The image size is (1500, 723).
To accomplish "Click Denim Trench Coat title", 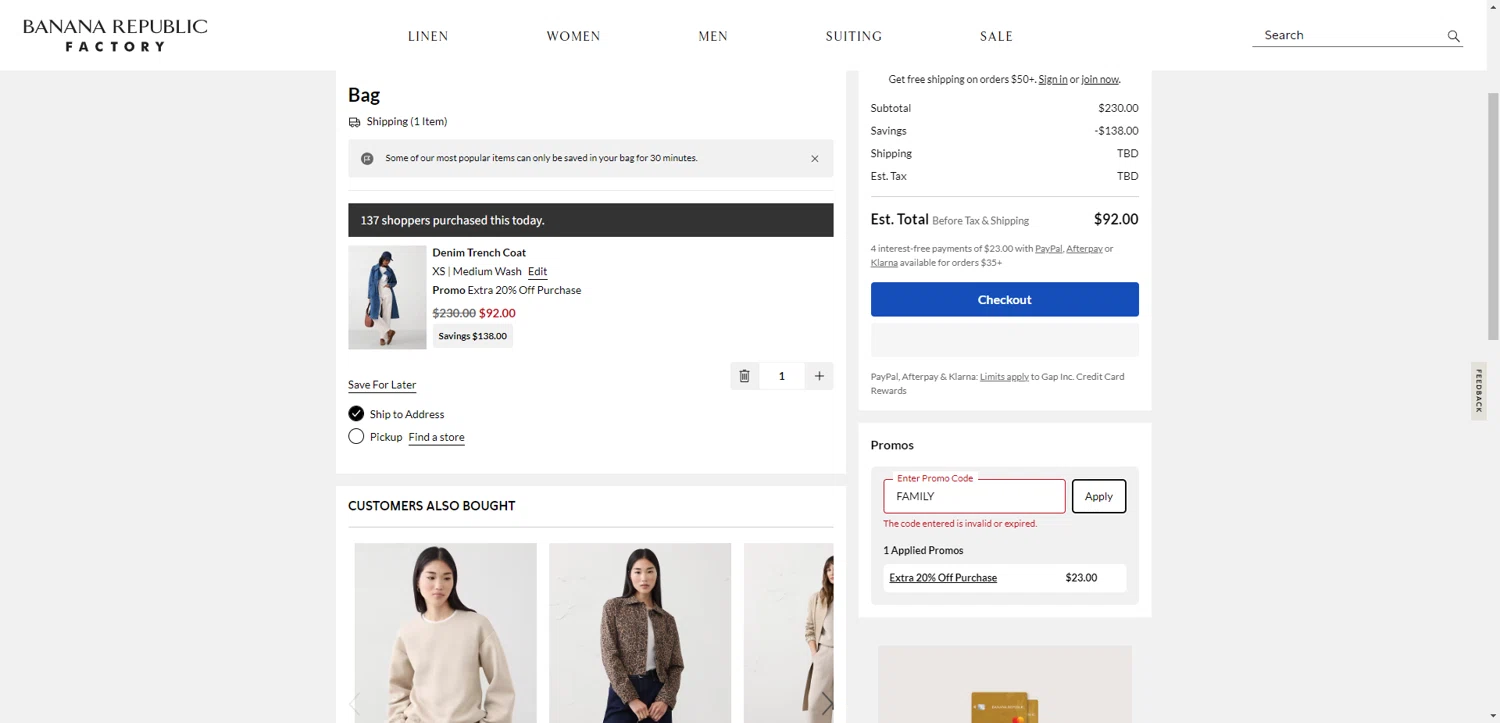I will [x=479, y=253].
